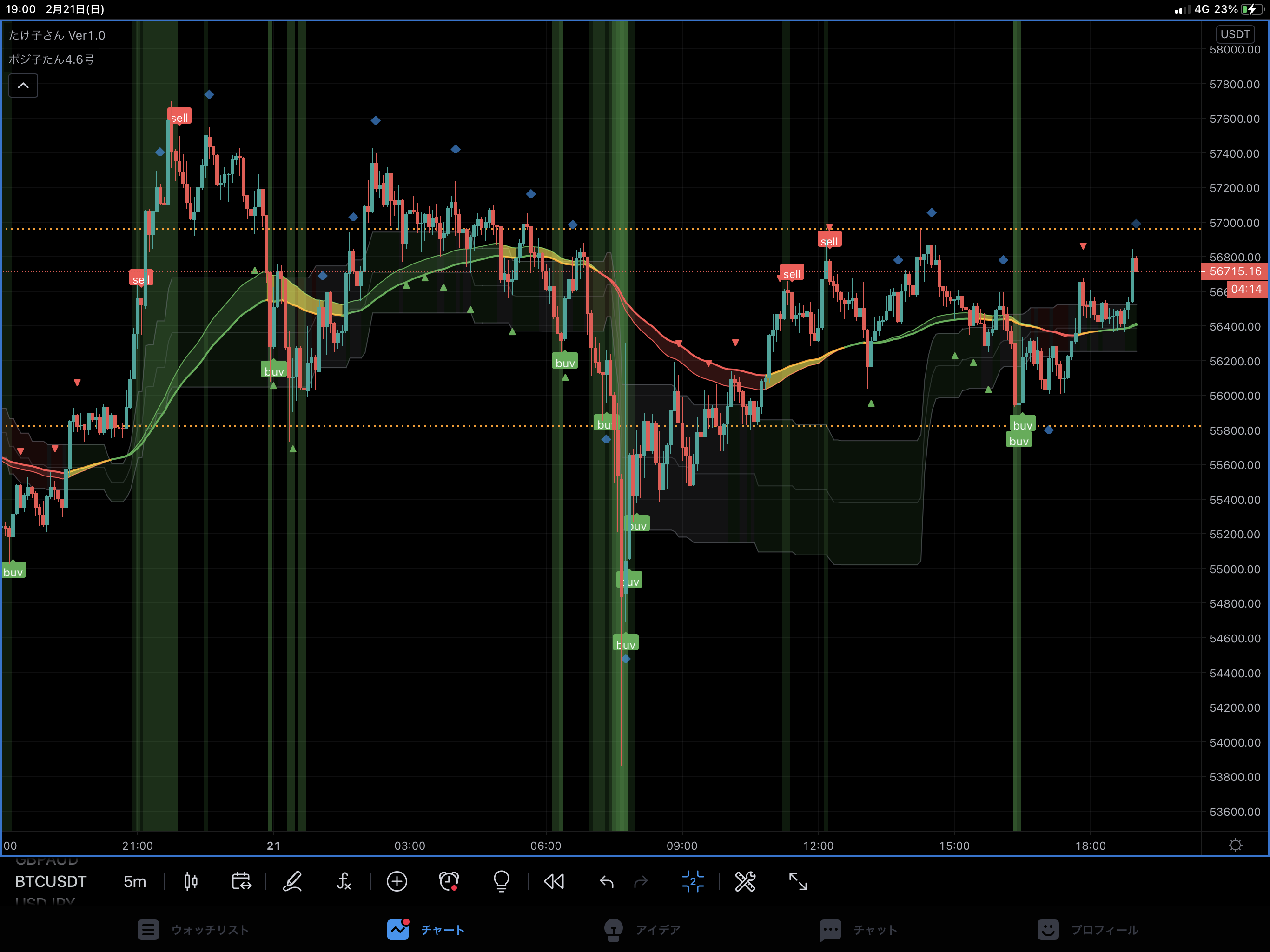Open the candlestick chart type selector
This screenshot has height=952, width=1270.
pos(191,881)
